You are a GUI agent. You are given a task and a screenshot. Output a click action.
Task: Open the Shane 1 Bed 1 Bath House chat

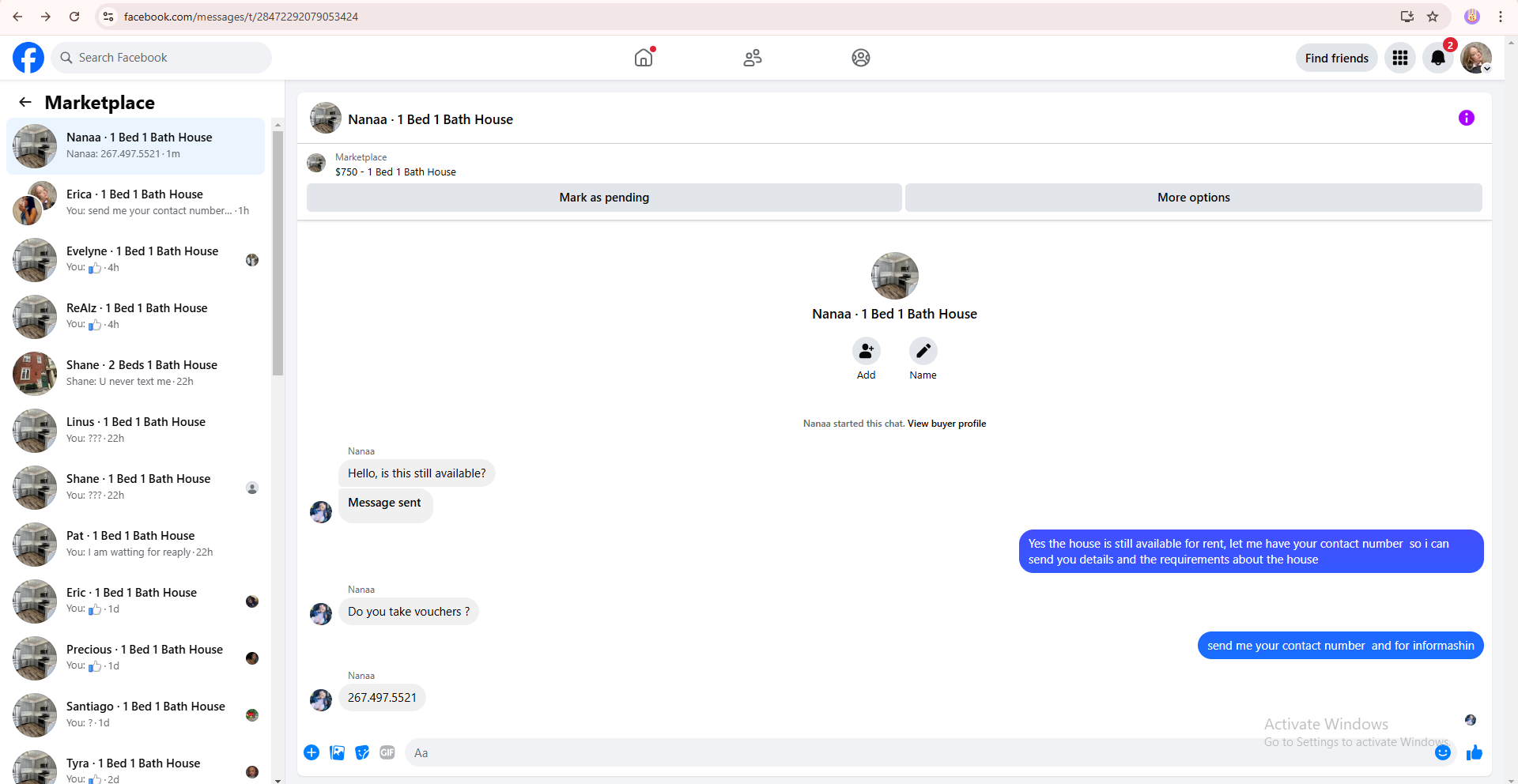135,488
